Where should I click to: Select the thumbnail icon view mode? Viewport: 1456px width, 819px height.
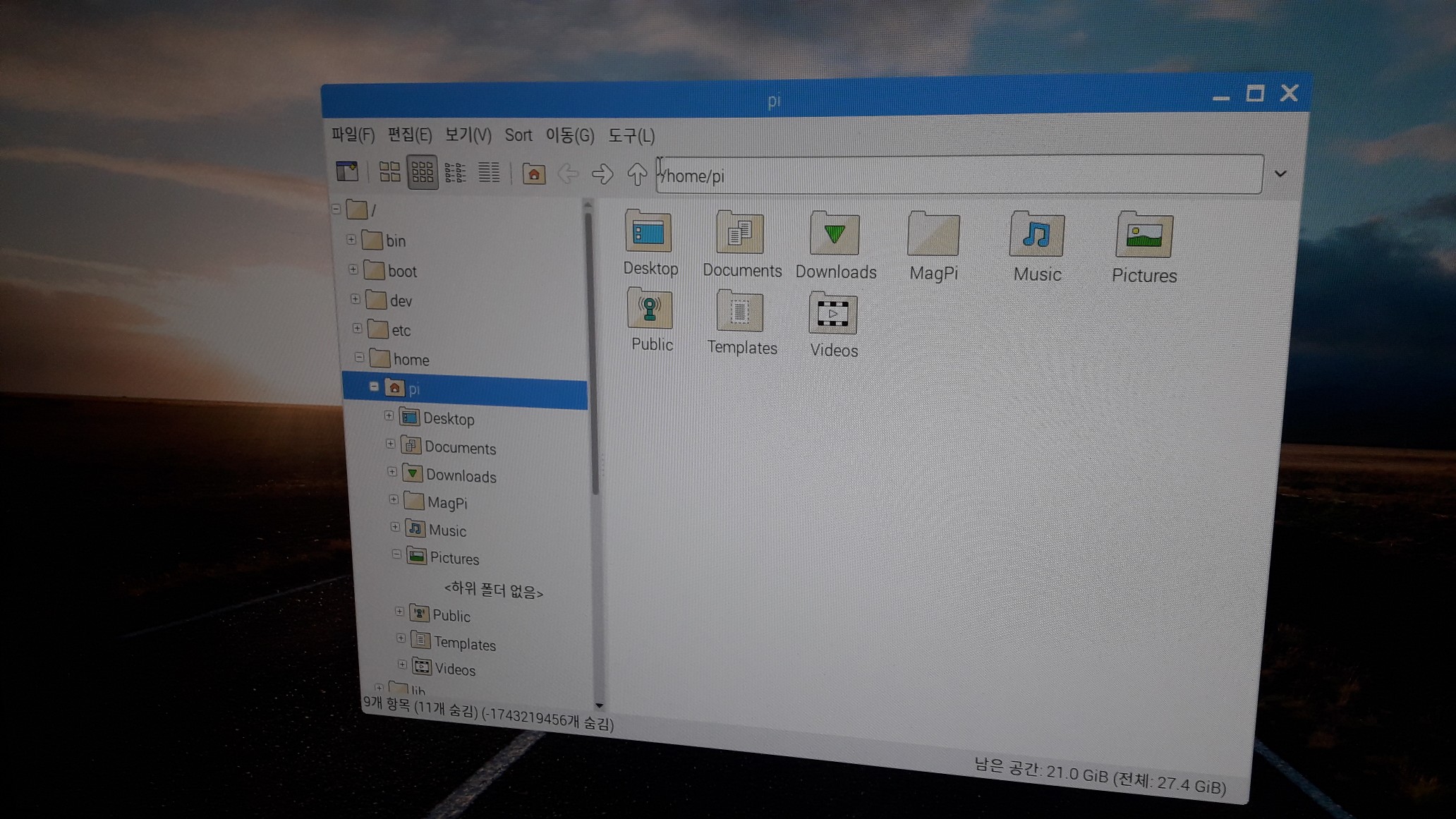[x=422, y=172]
